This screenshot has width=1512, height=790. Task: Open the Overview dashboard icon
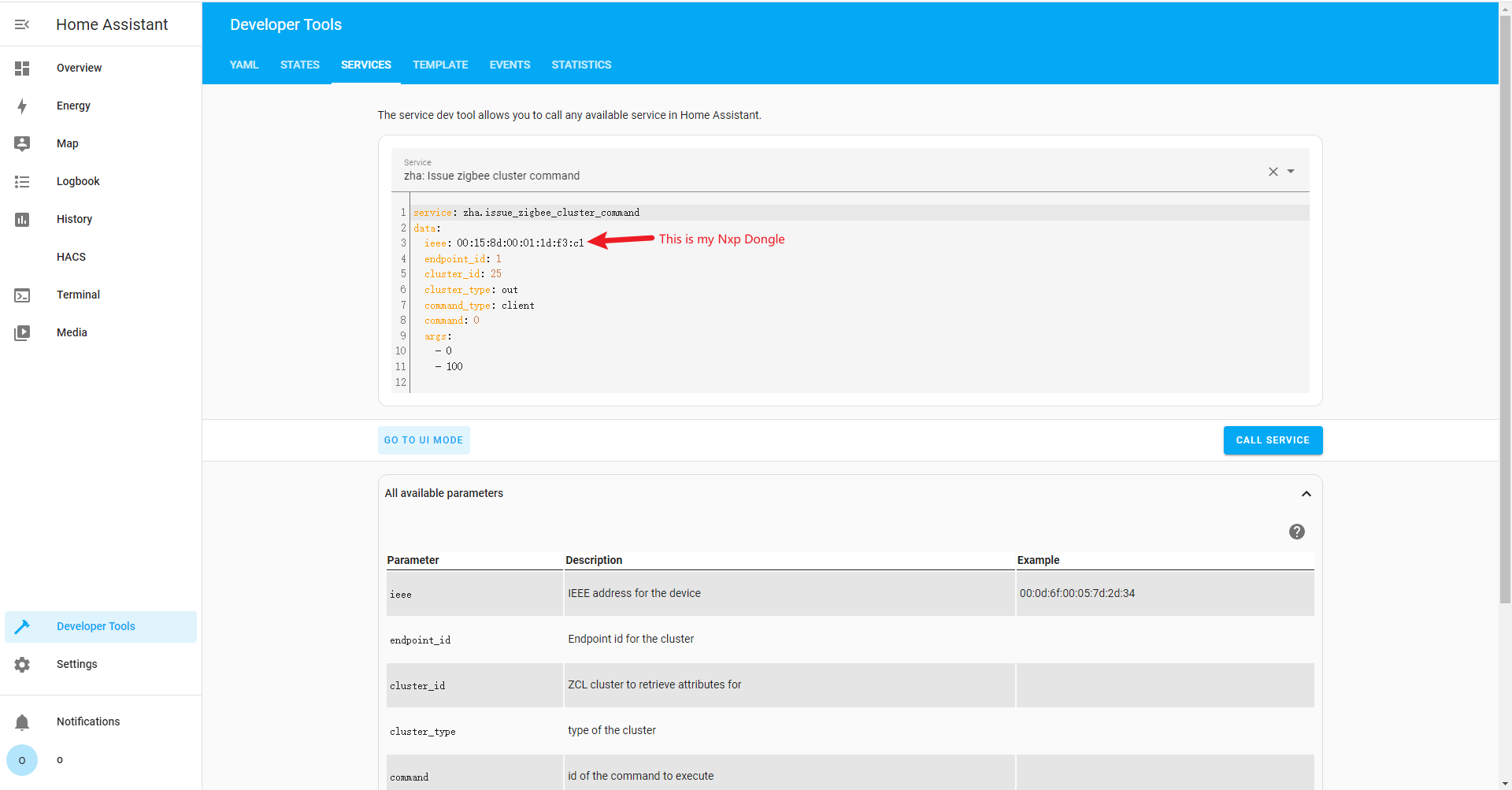pos(22,69)
